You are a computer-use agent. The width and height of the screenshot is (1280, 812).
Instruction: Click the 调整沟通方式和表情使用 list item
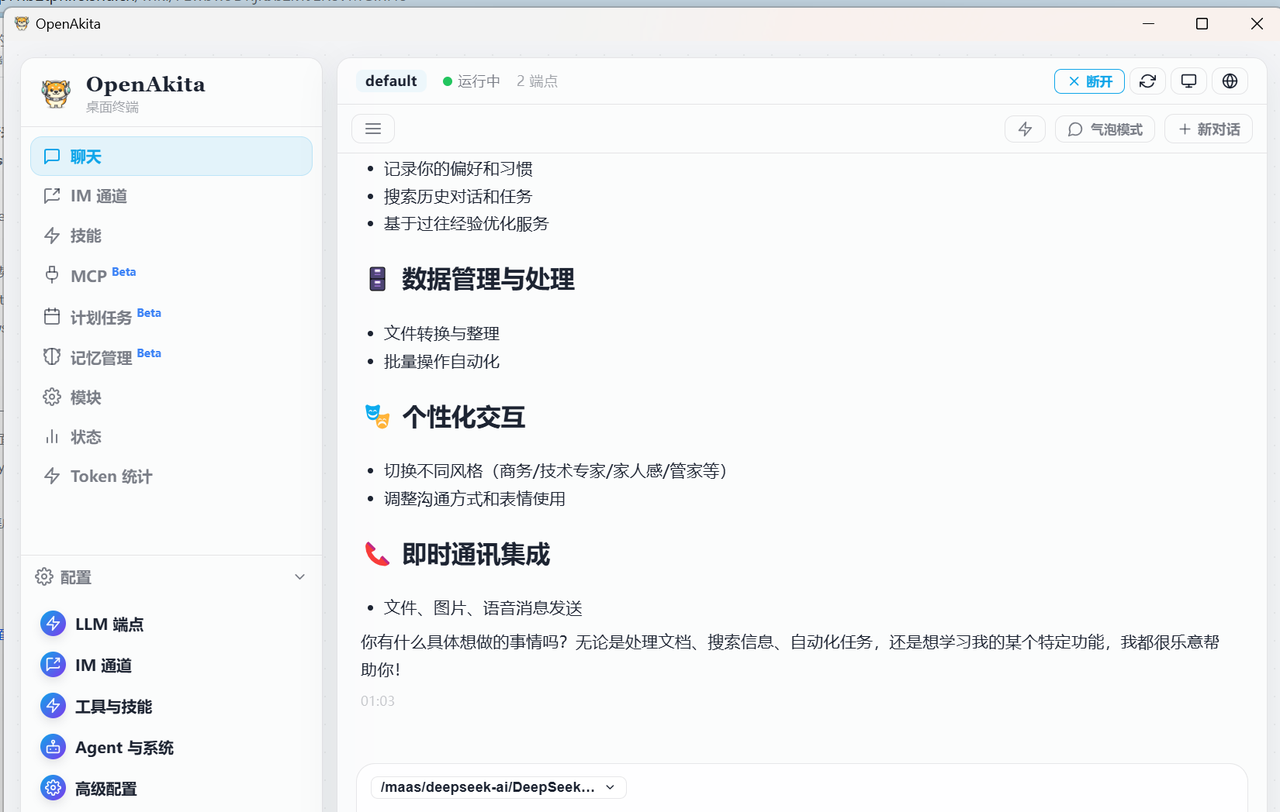[x=474, y=498]
